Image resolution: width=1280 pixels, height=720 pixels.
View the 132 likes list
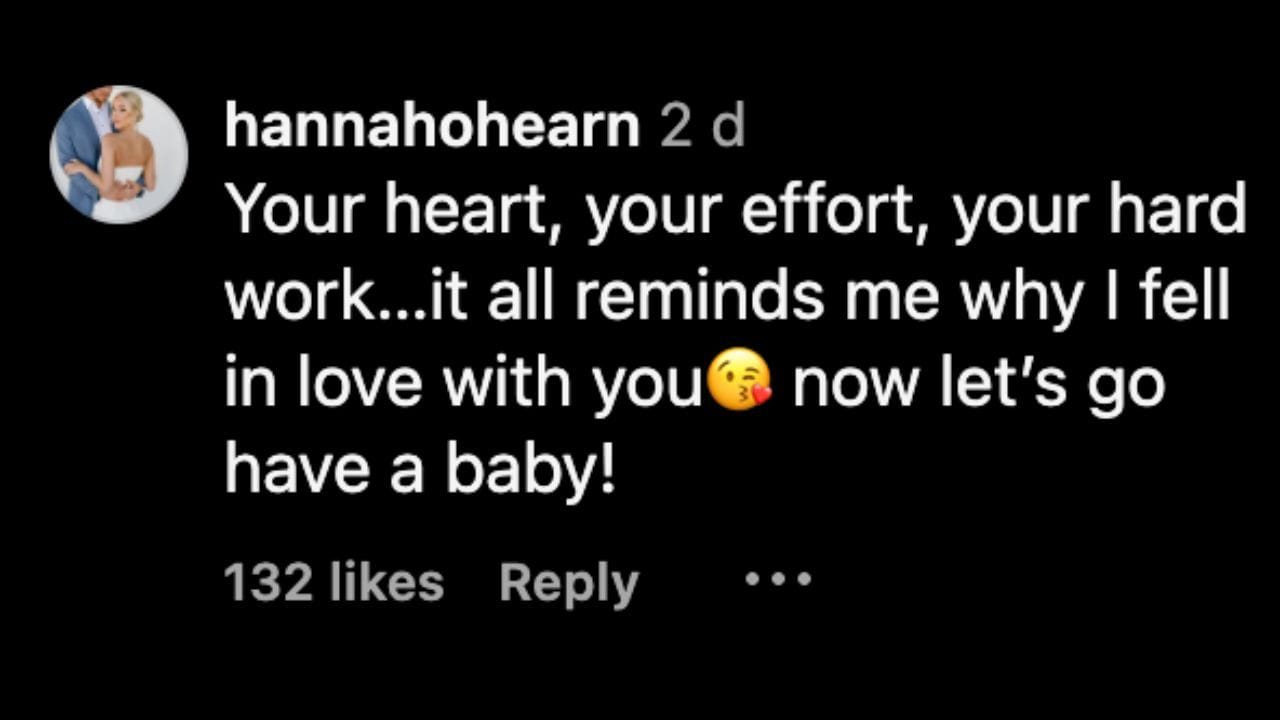point(333,582)
